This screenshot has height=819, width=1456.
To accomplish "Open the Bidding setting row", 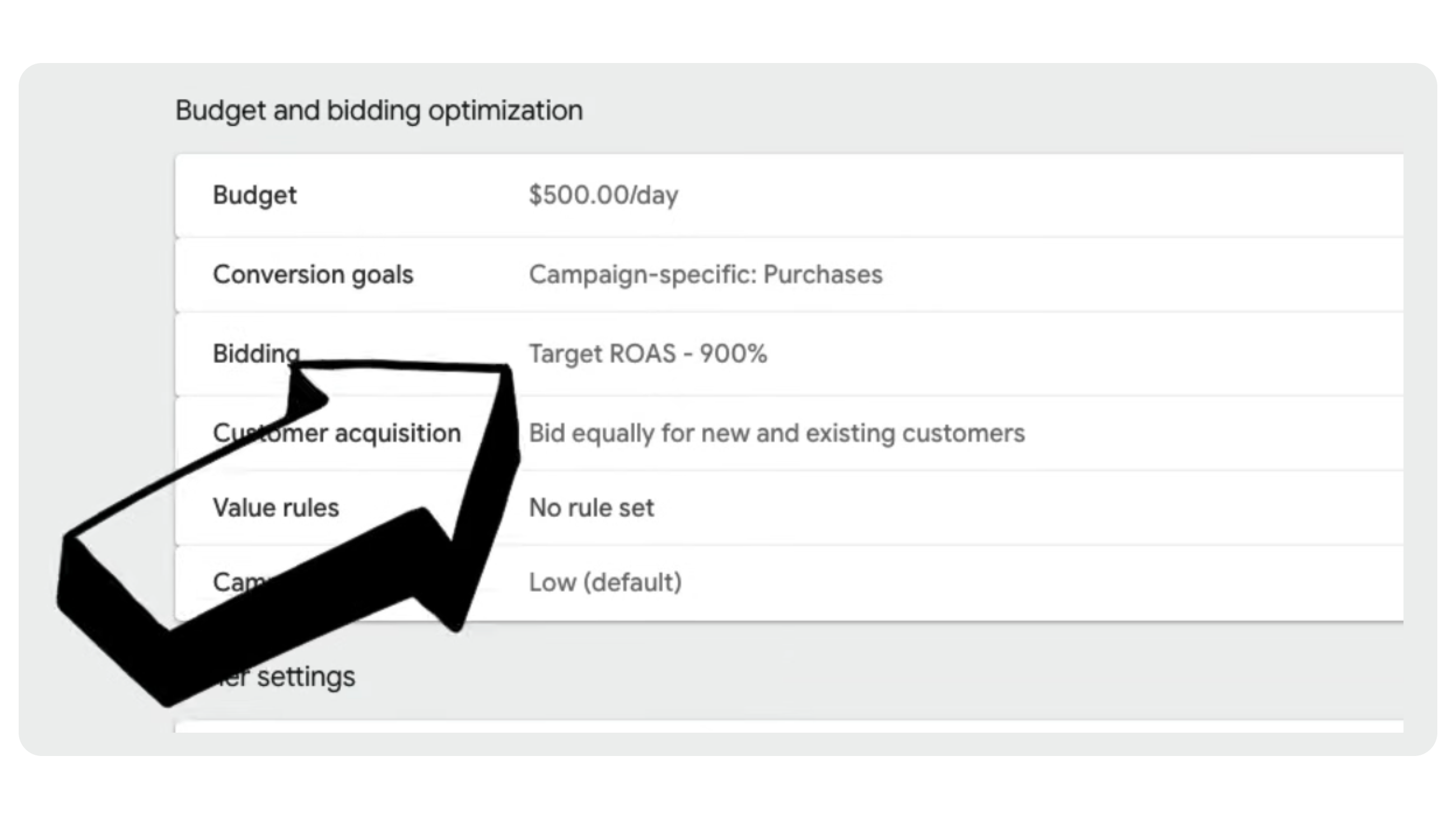I will tap(256, 353).
